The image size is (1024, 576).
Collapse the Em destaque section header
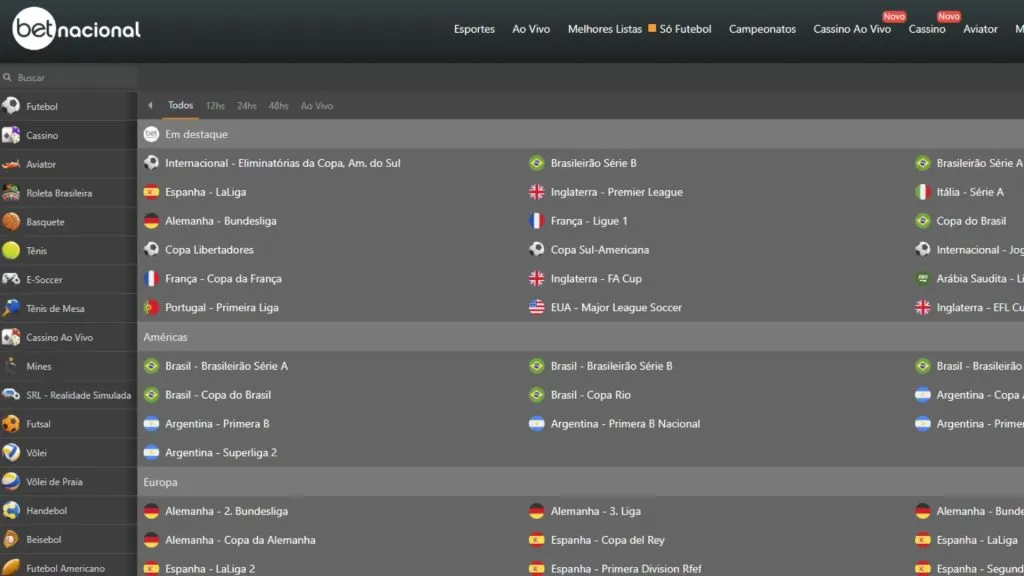pyautogui.click(x=581, y=134)
